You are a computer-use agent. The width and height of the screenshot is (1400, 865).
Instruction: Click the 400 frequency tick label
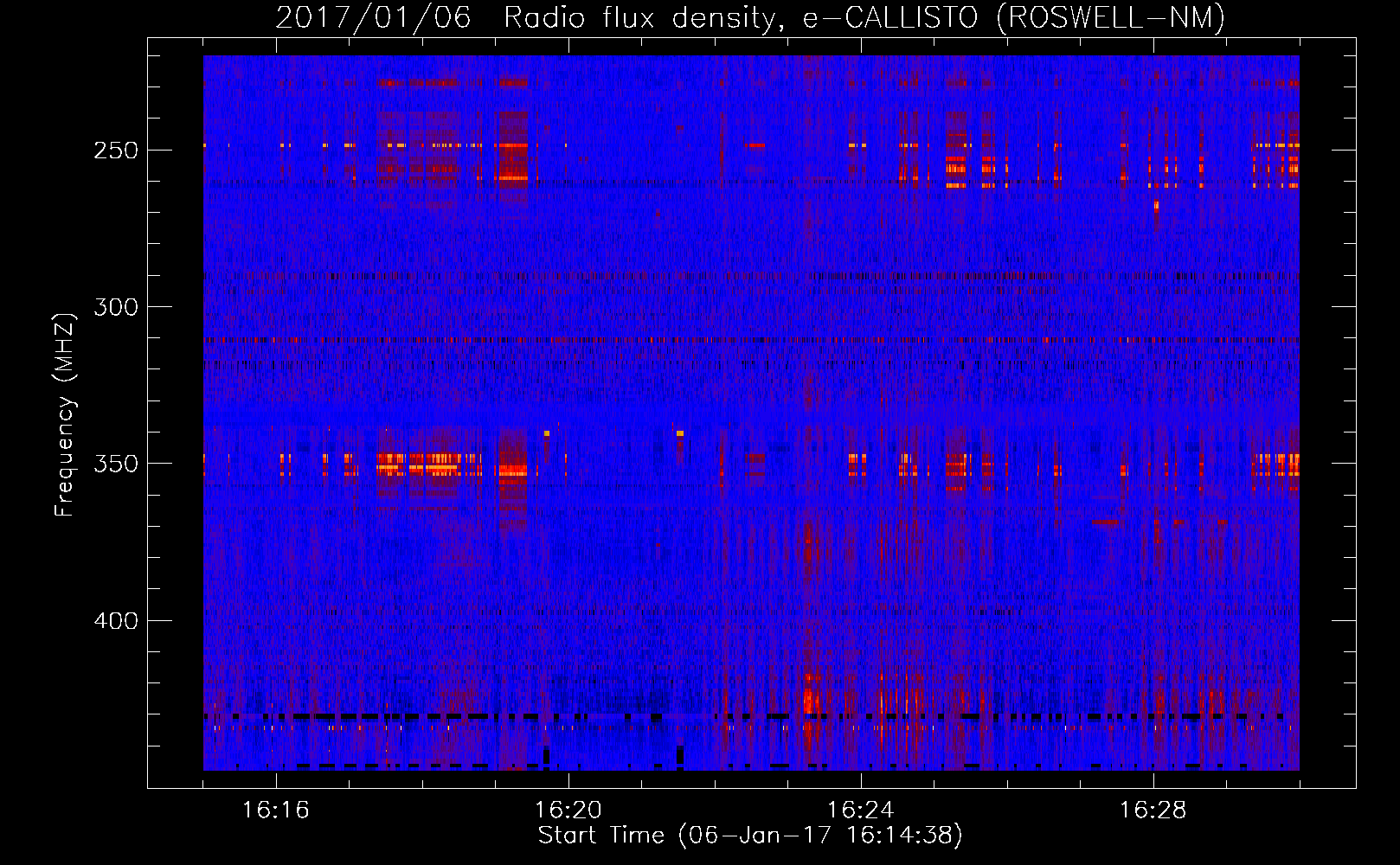click(x=116, y=621)
